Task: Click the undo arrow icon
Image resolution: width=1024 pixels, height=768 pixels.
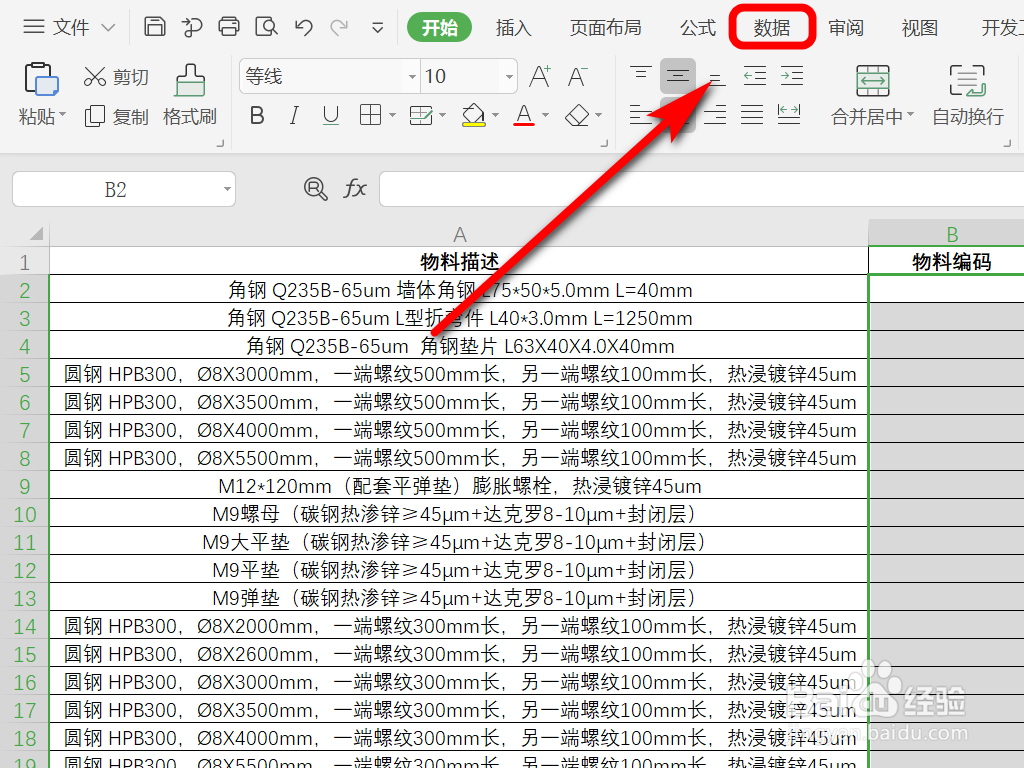Action: pyautogui.click(x=304, y=27)
